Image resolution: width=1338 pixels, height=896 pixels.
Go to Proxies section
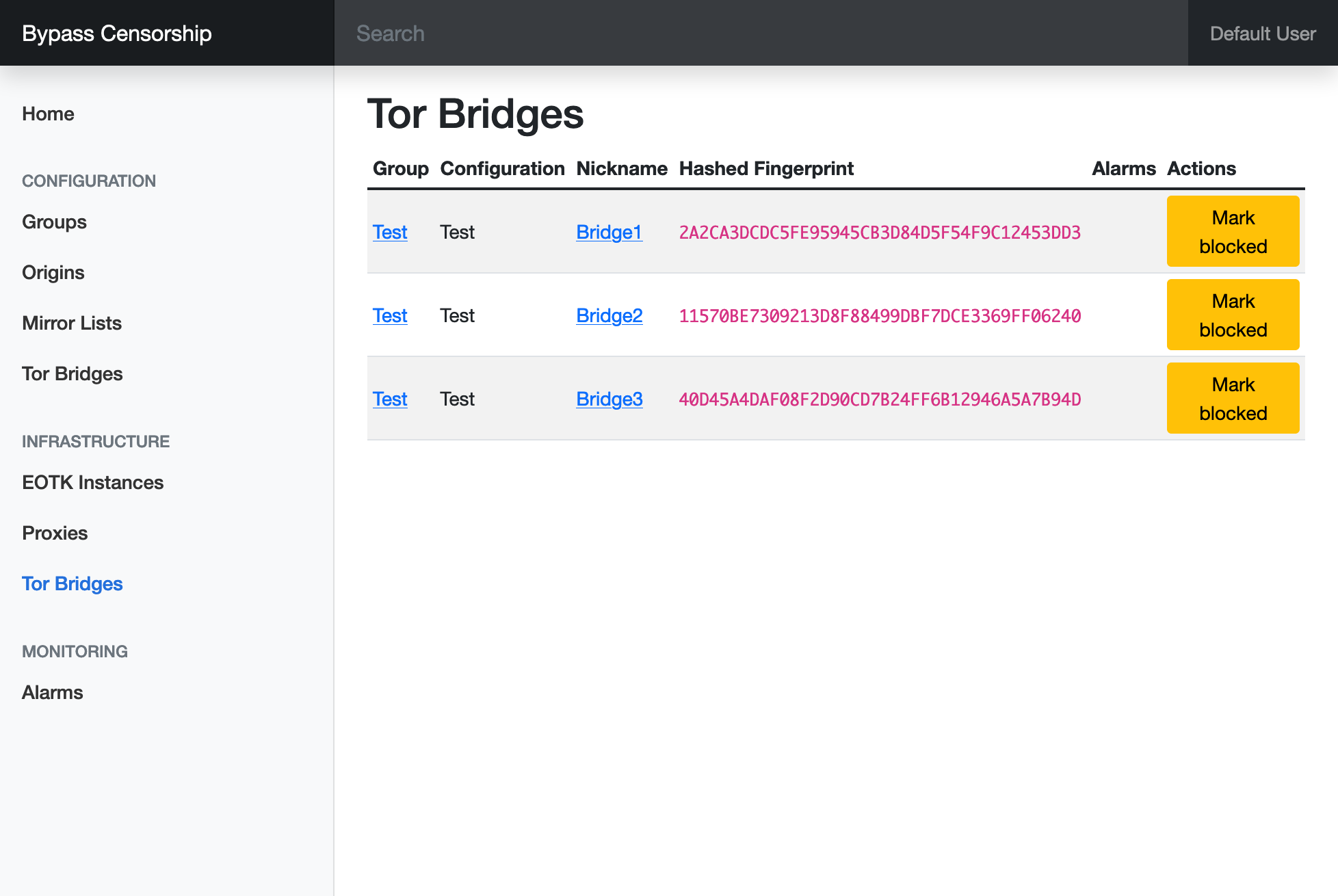[x=55, y=533]
